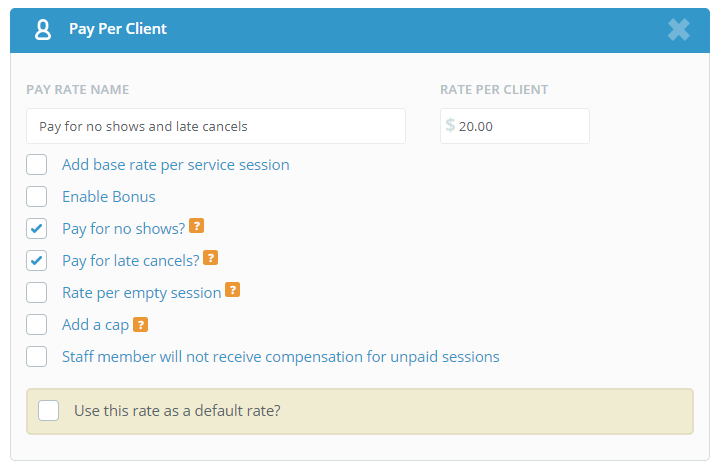
Task: Click the Add base rate per service session label
Action: coord(176,165)
